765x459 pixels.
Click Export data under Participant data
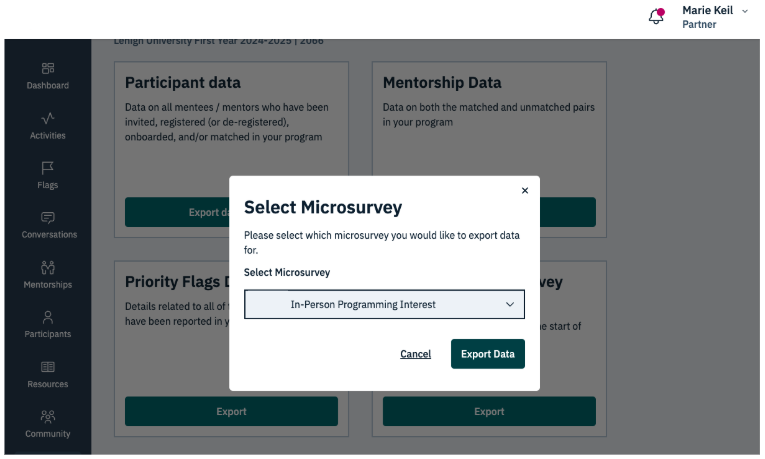pos(176,212)
